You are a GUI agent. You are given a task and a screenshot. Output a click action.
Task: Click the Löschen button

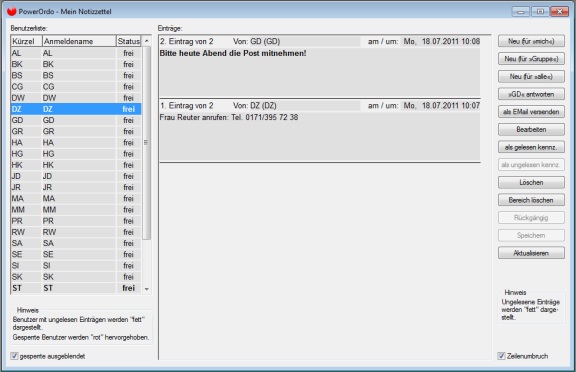click(x=531, y=182)
